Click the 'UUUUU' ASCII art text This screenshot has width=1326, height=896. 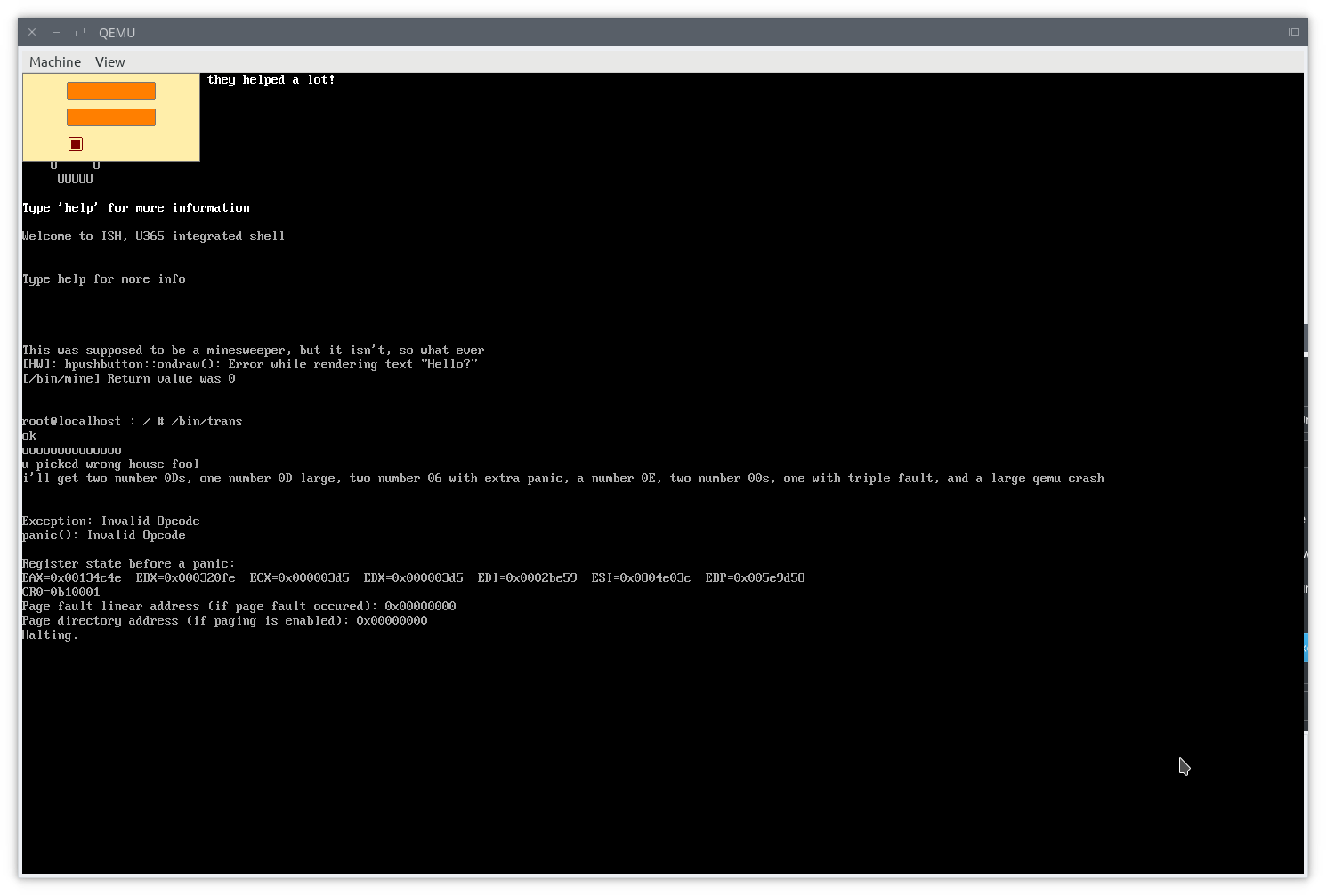pyautogui.click(x=76, y=179)
